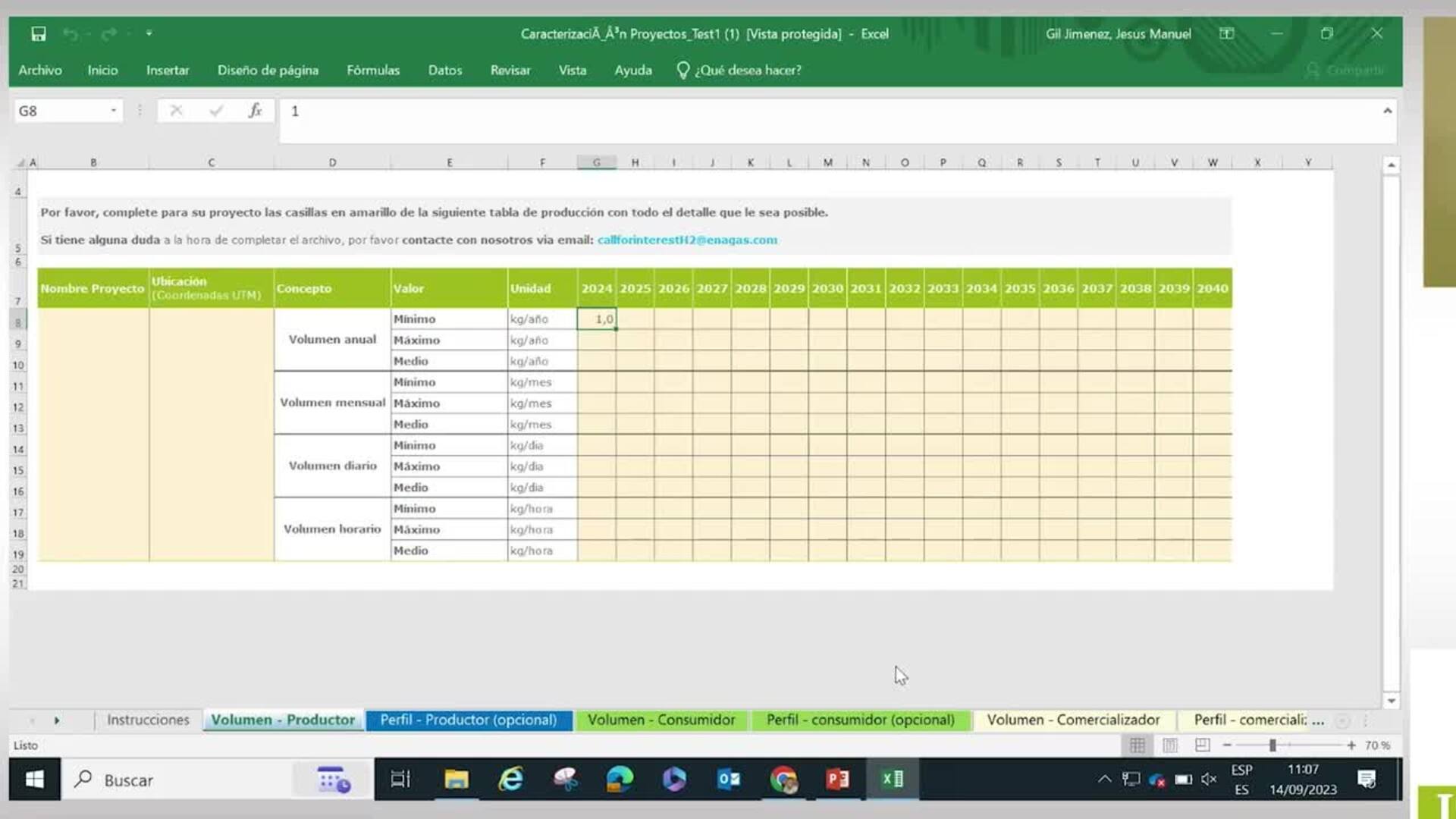Click the zoom slider handle
The width and height of the screenshot is (1456, 819).
pyautogui.click(x=1272, y=745)
